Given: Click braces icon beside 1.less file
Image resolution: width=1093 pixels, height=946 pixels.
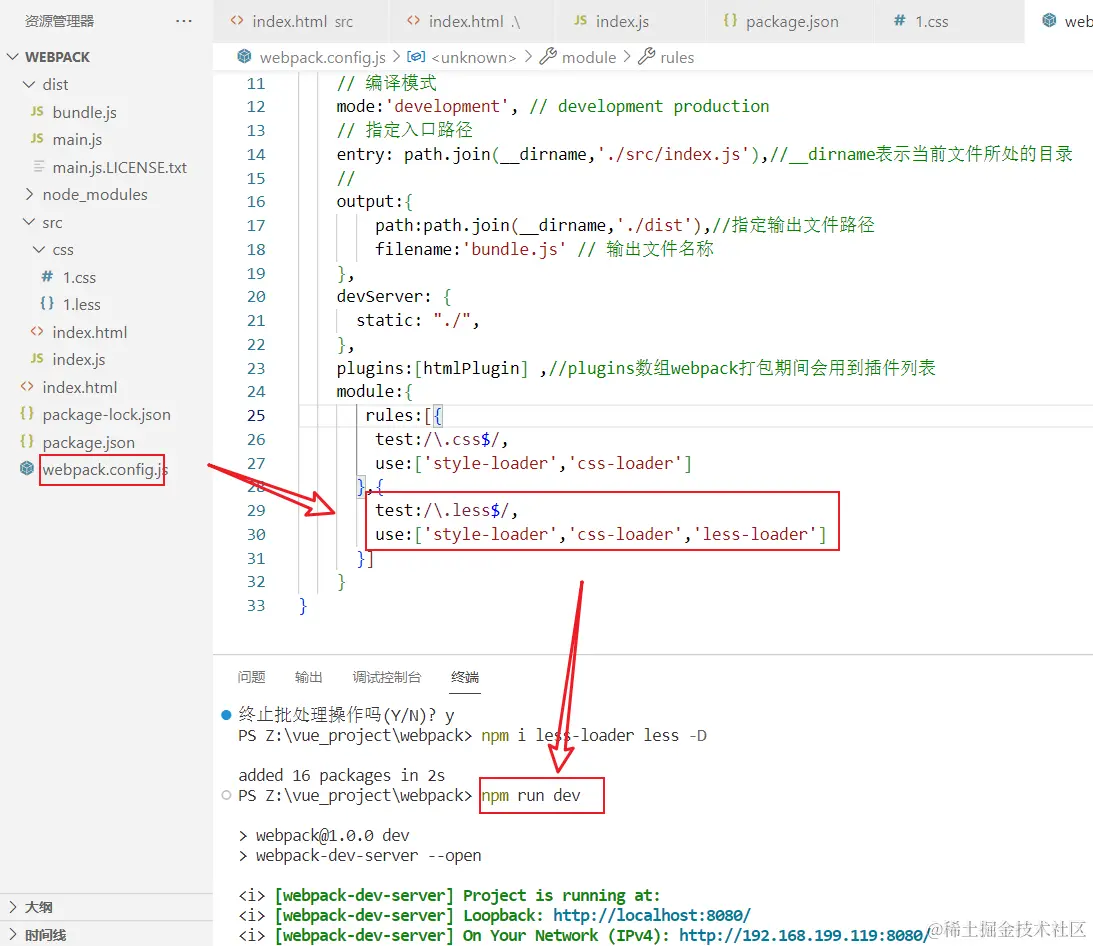Looking at the screenshot, I should click(x=47, y=304).
